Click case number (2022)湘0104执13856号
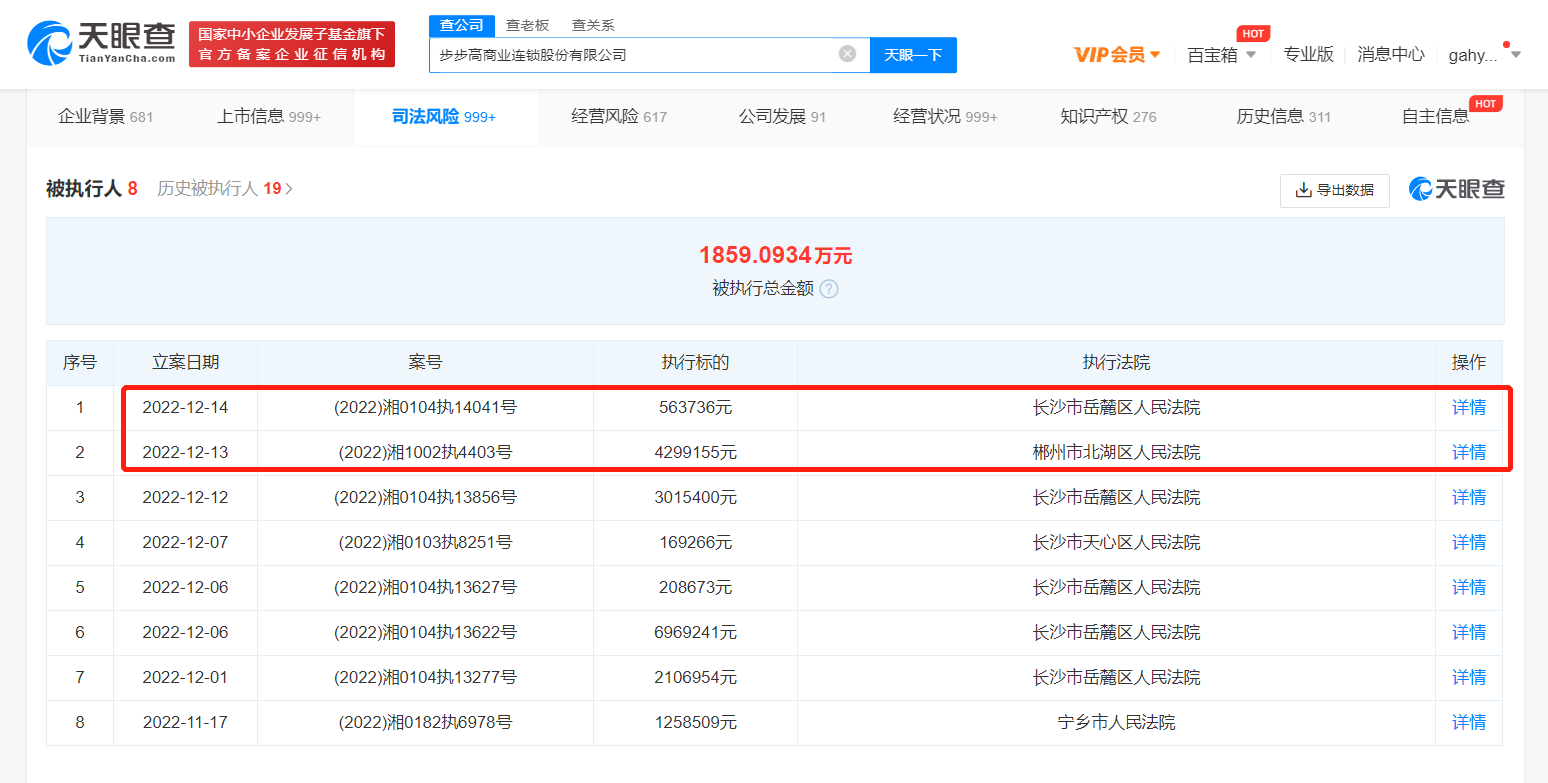 point(425,497)
